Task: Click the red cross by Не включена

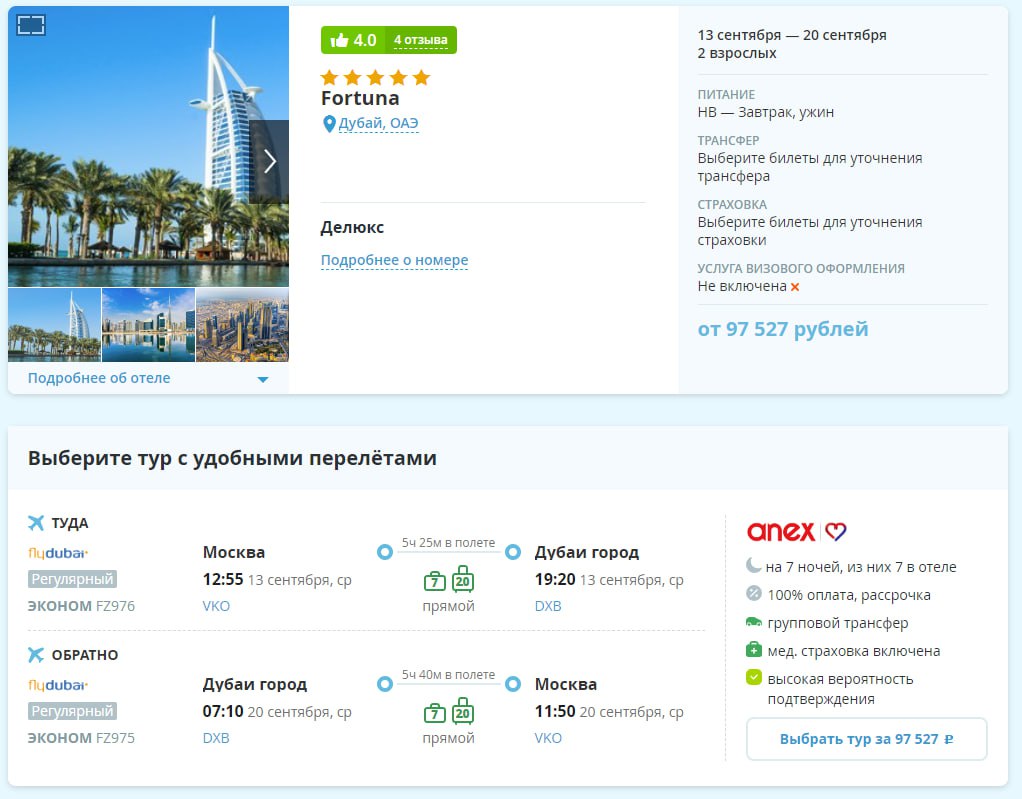Action: coord(795,287)
